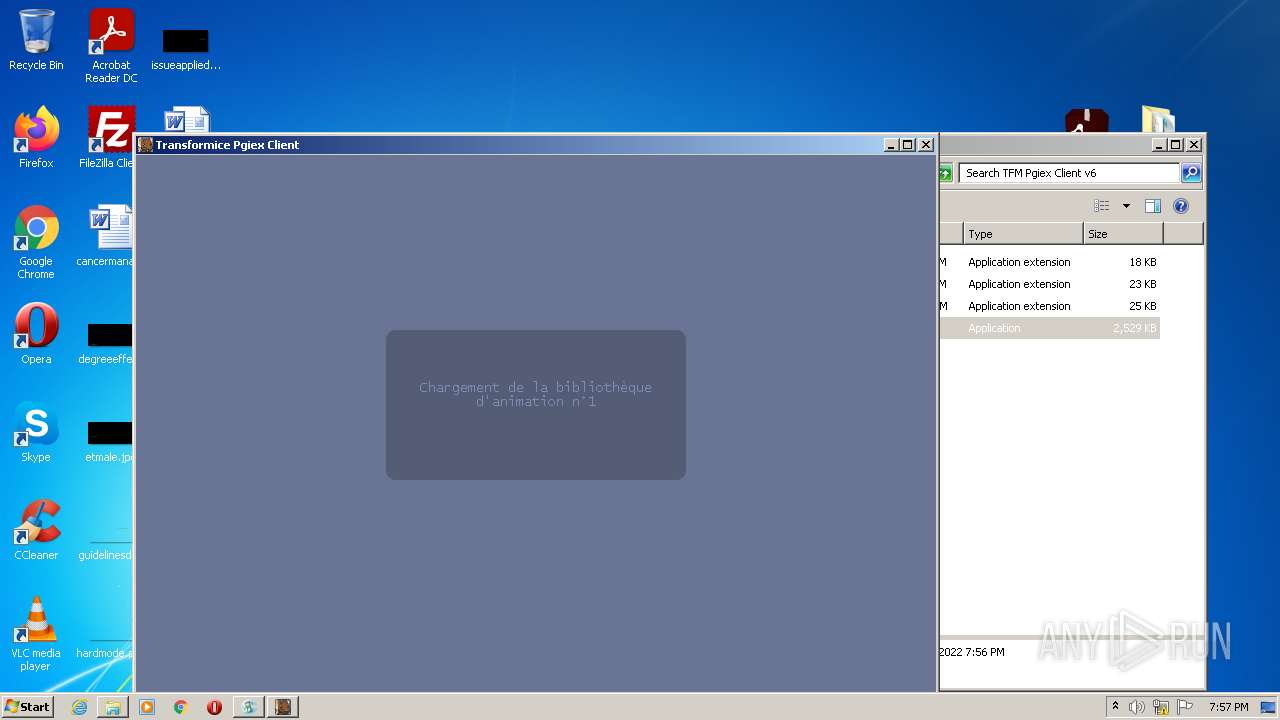Select the 18 KB Application extension row

click(1049, 262)
